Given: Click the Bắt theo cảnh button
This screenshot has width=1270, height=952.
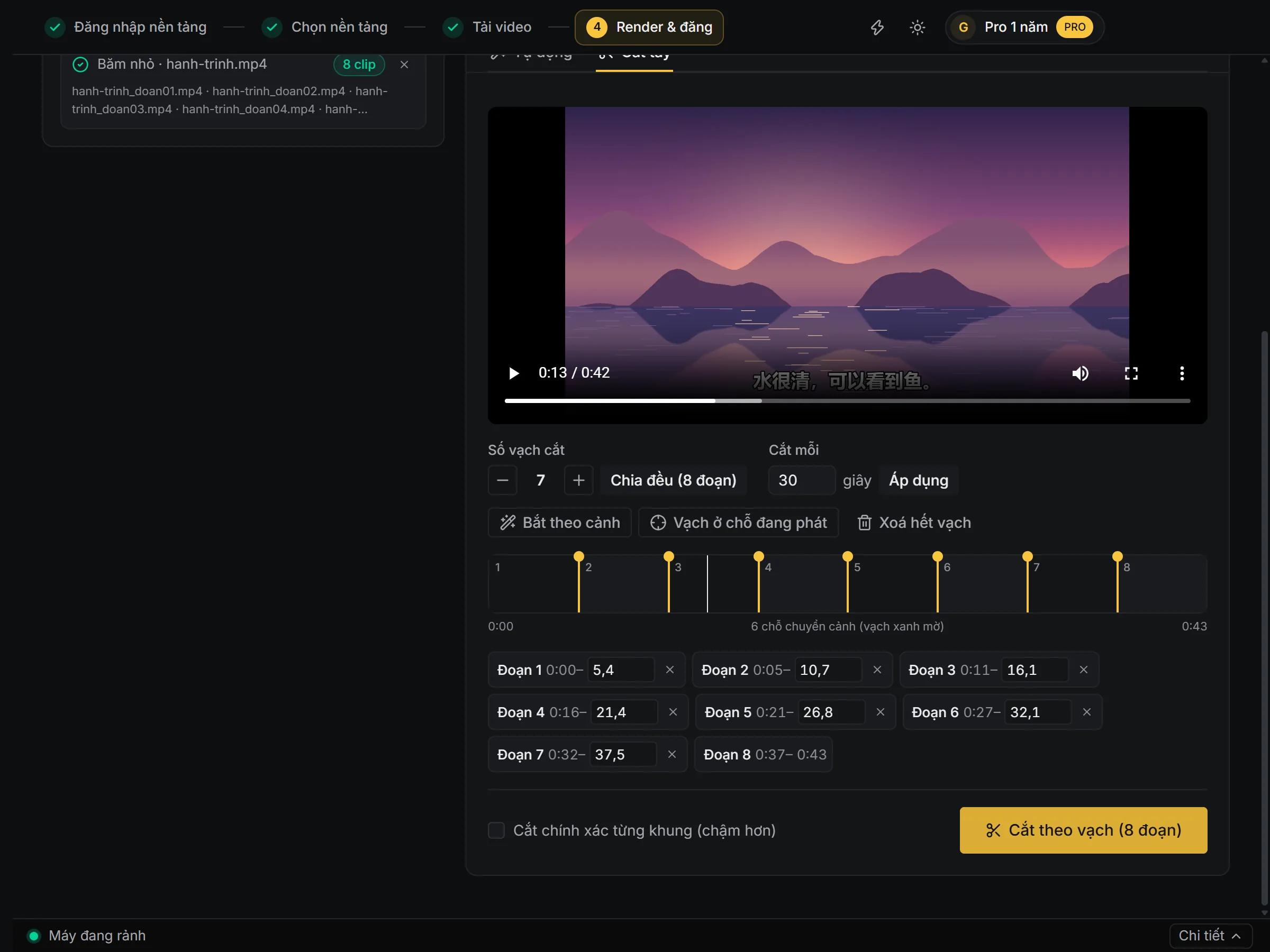Looking at the screenshot, I should click(x=559, y=523).
